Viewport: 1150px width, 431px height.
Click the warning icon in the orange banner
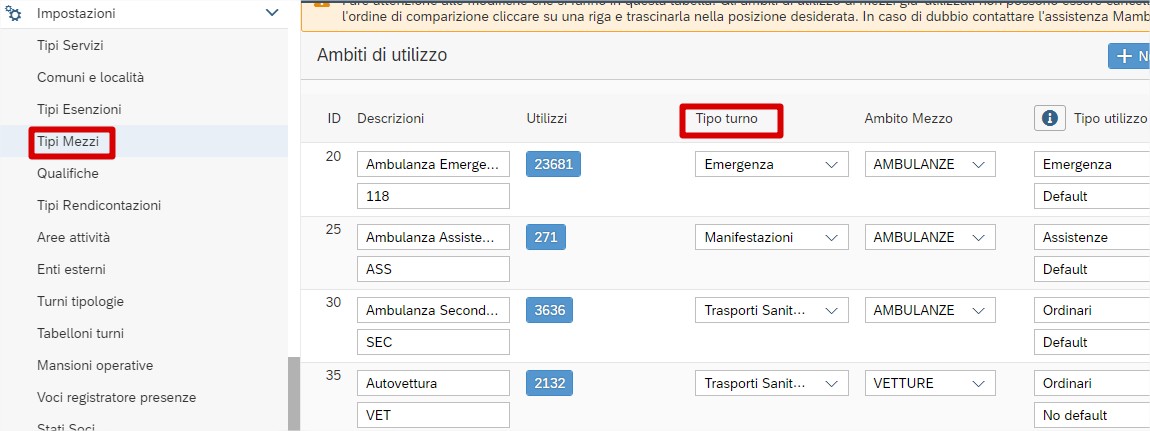click(322, 4)
